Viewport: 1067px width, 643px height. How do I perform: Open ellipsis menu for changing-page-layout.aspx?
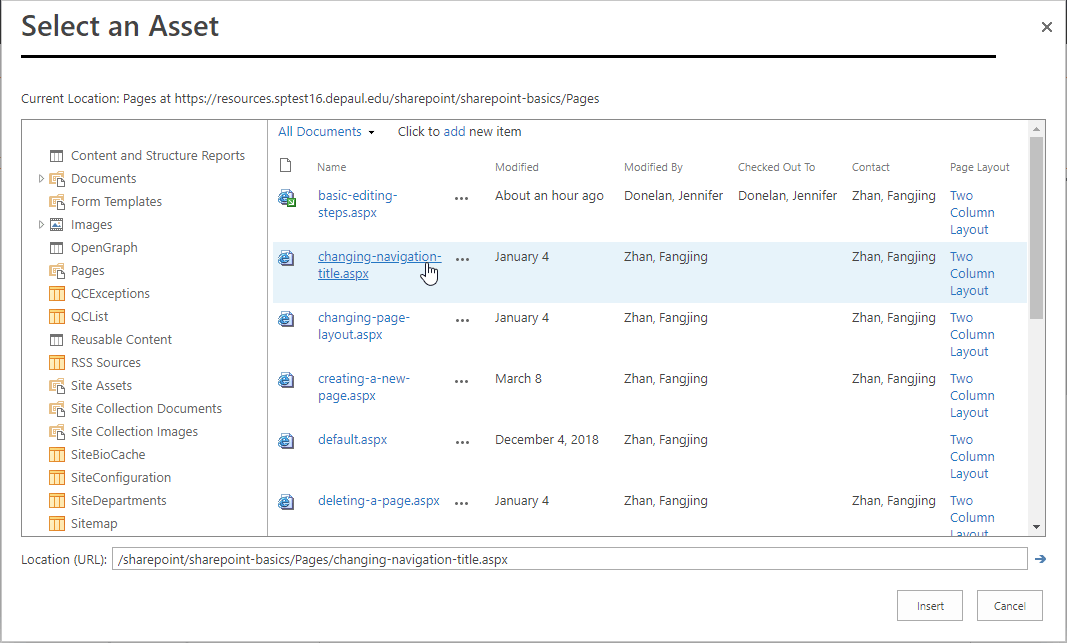[461, 320]
